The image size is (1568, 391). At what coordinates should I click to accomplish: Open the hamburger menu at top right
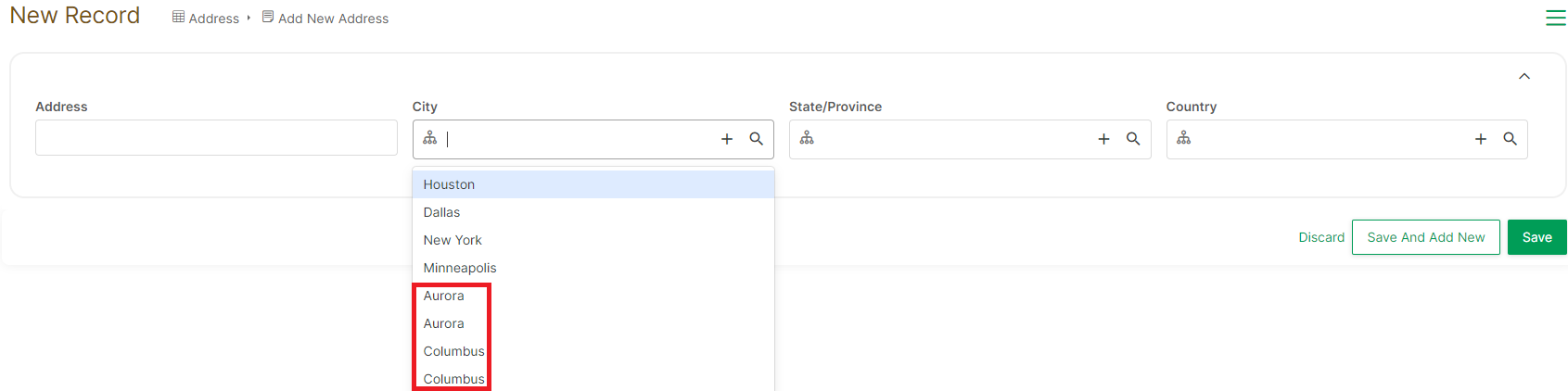tap(1556, 18)
